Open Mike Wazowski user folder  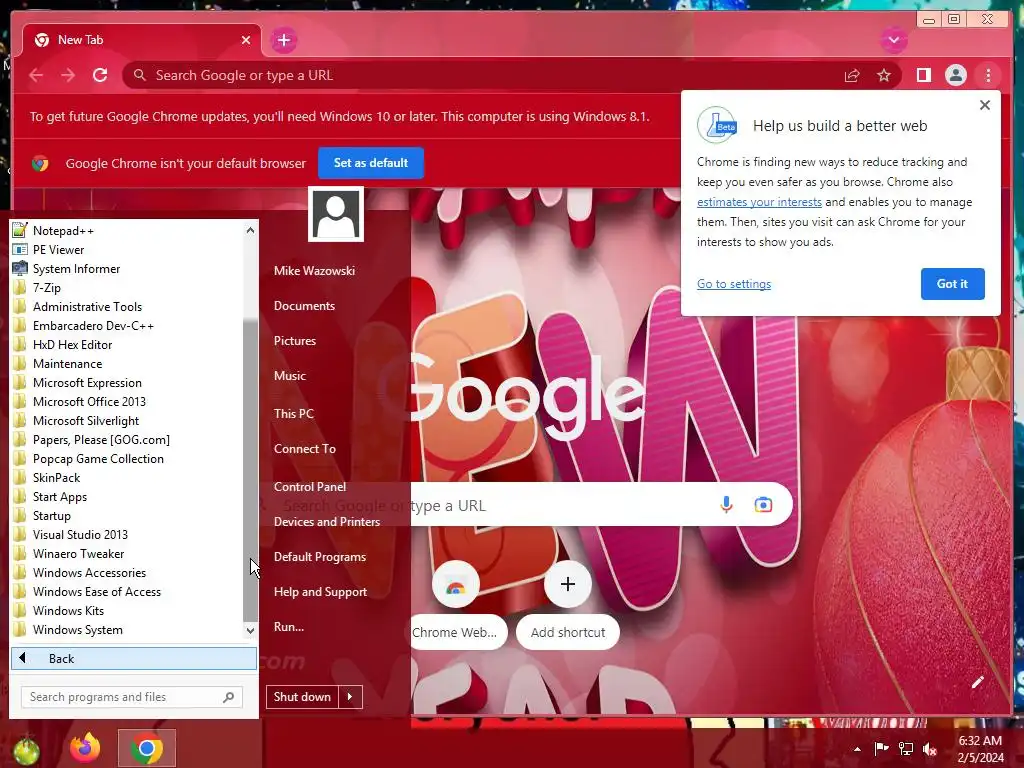[x=314, y=270]
